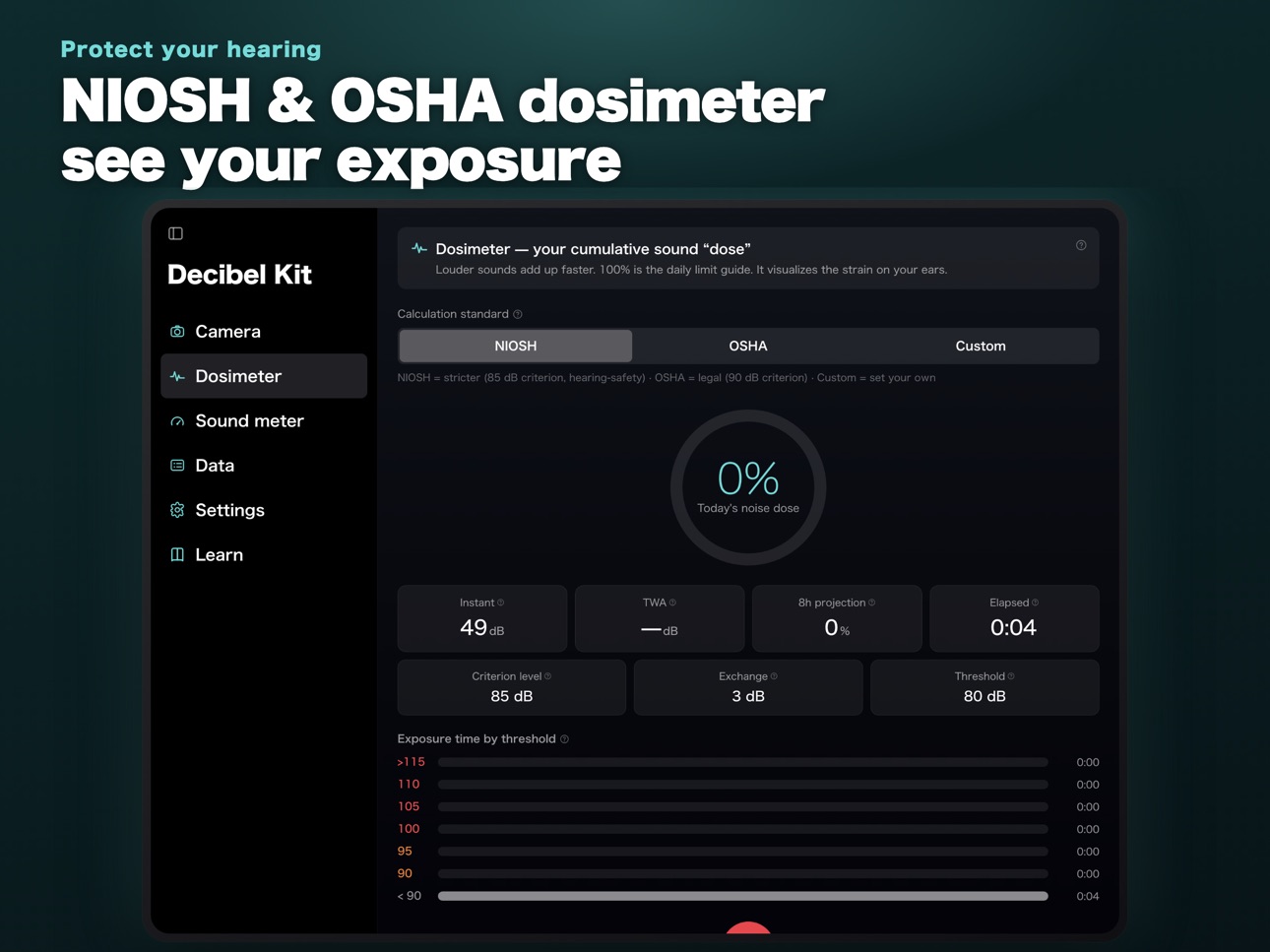The height and width of the screenshot is (952, 1270).
Task: Click info icon beside TWA
Action: tap(673, 603)
